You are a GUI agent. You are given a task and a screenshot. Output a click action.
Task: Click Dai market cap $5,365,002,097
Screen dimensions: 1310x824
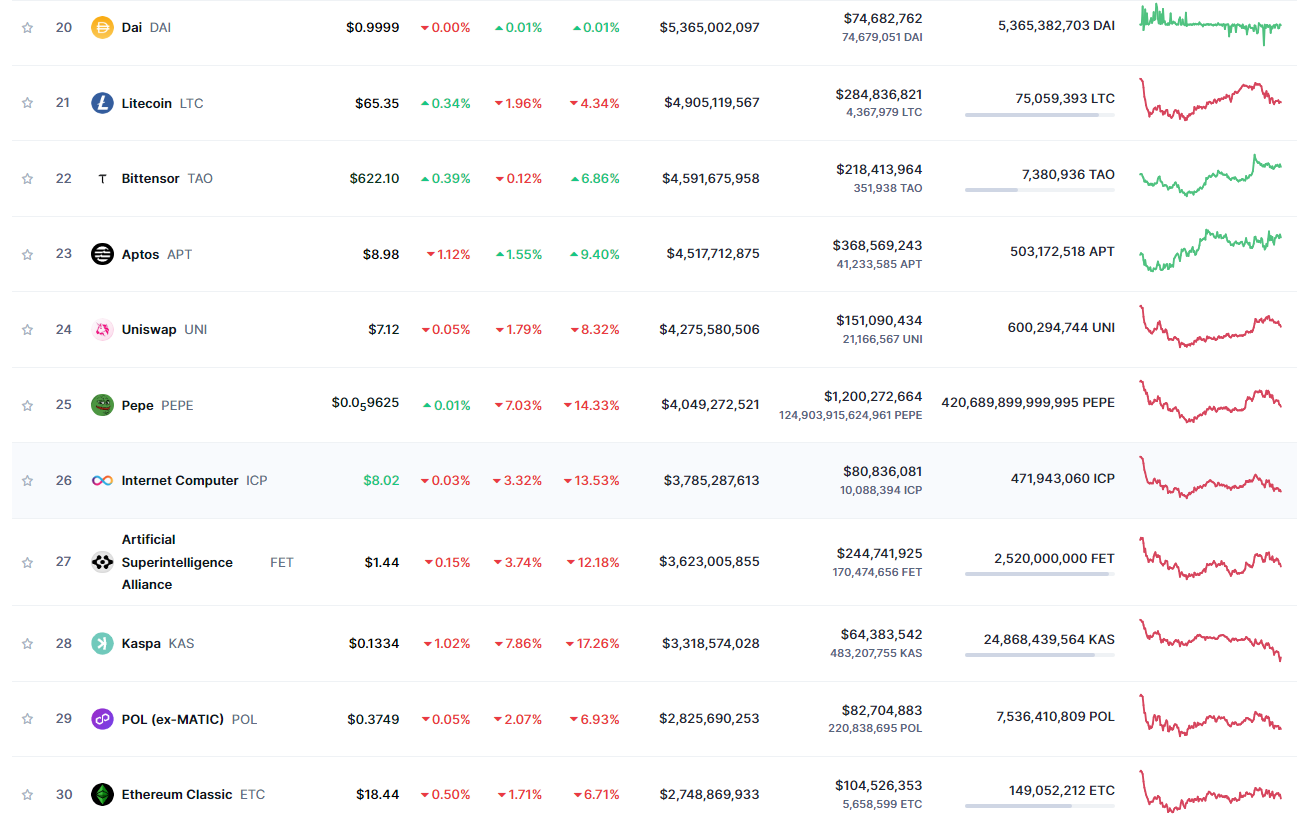(x=709, y=27)
